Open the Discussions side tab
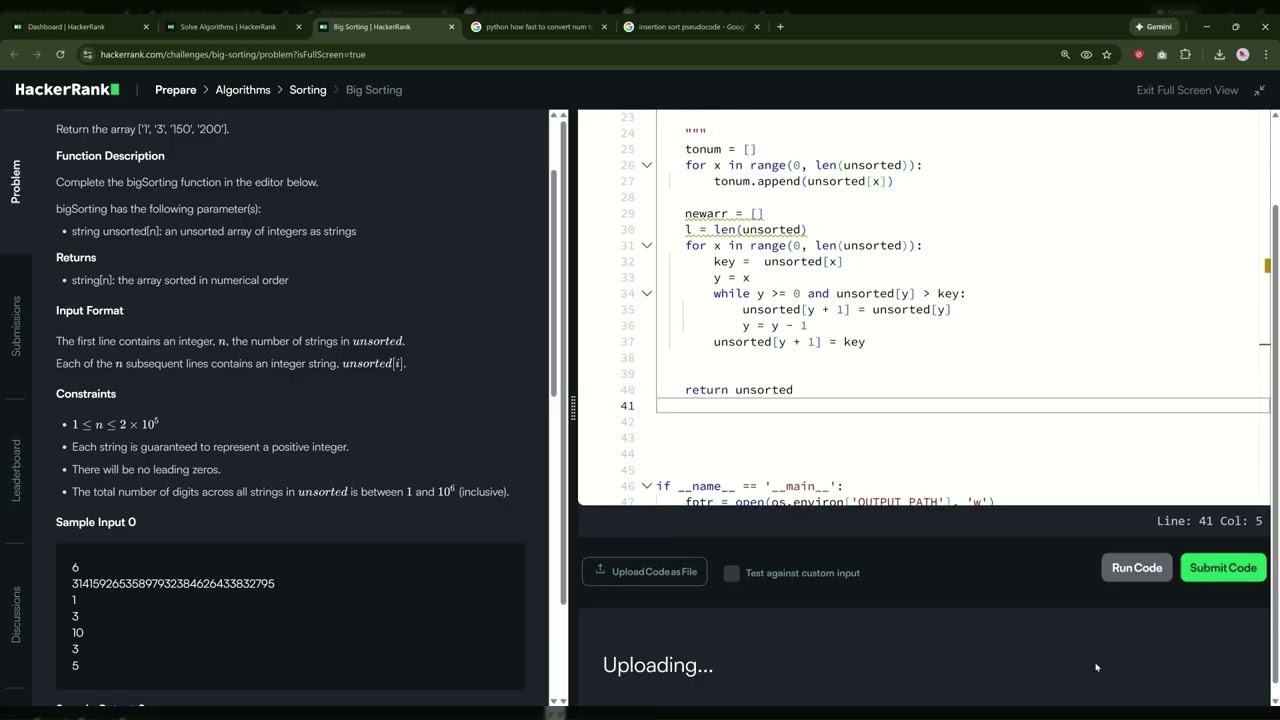 click(x=15, y=614)
